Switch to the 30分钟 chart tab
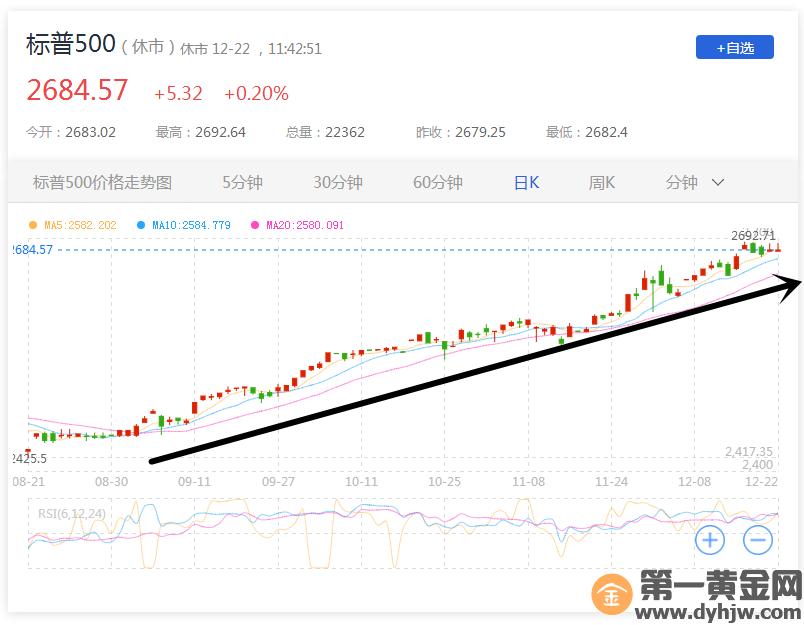 [337, 182]
